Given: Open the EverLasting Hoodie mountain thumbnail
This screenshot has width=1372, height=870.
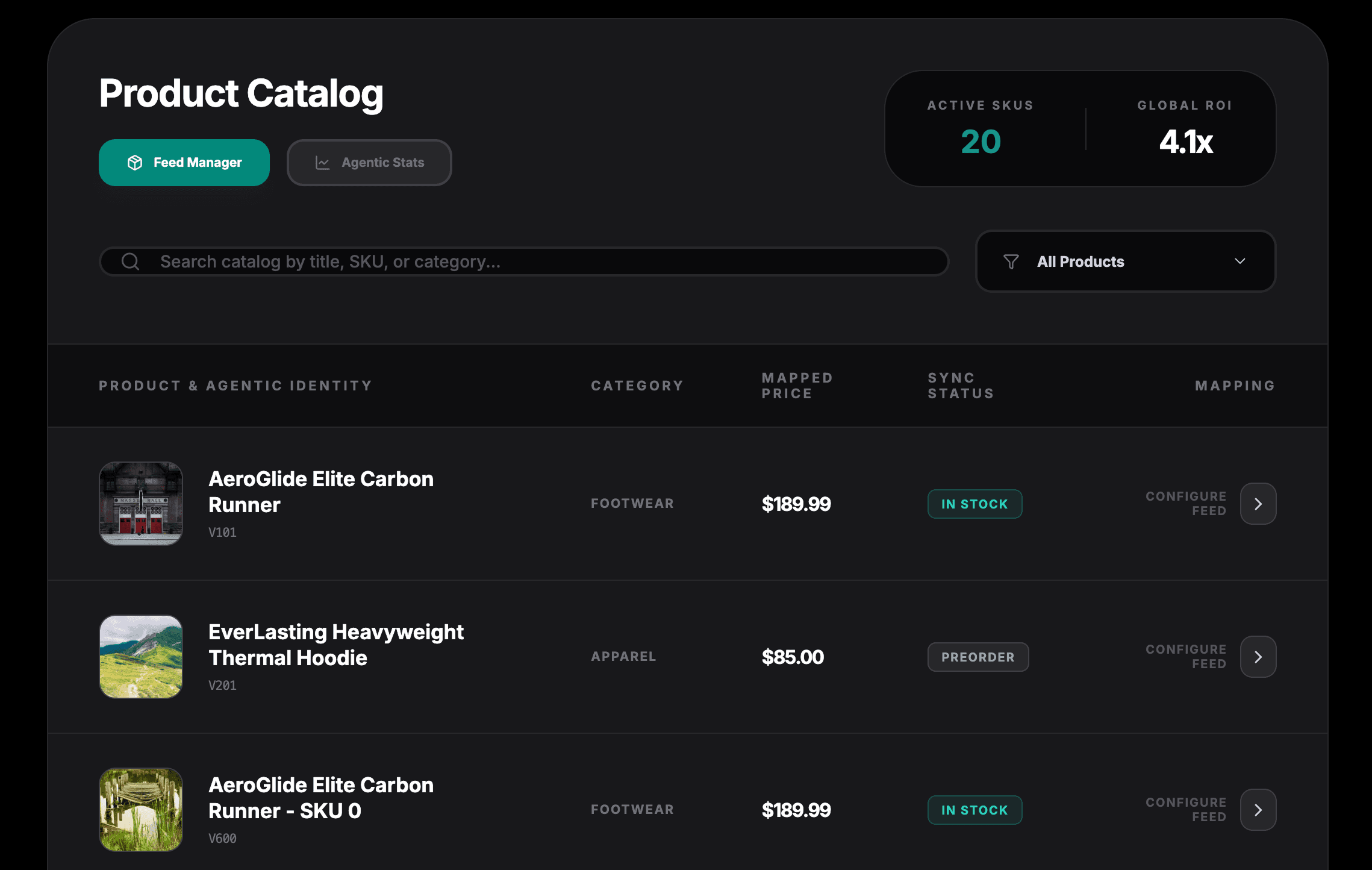Looking at the screenshot, I should (141, 657).
